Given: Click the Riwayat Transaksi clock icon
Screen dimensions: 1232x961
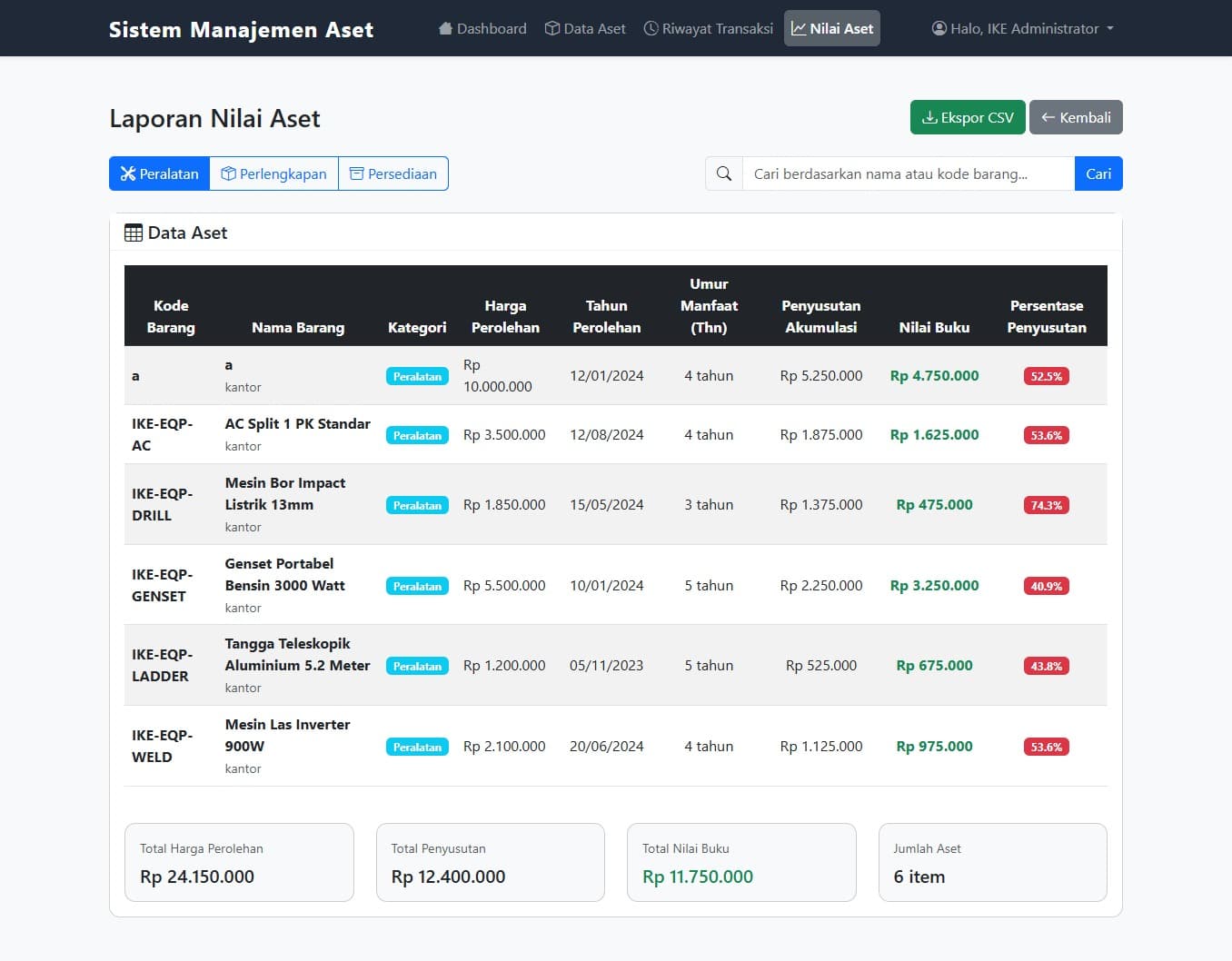Looking at the screenshot, I should coord(651,28).
